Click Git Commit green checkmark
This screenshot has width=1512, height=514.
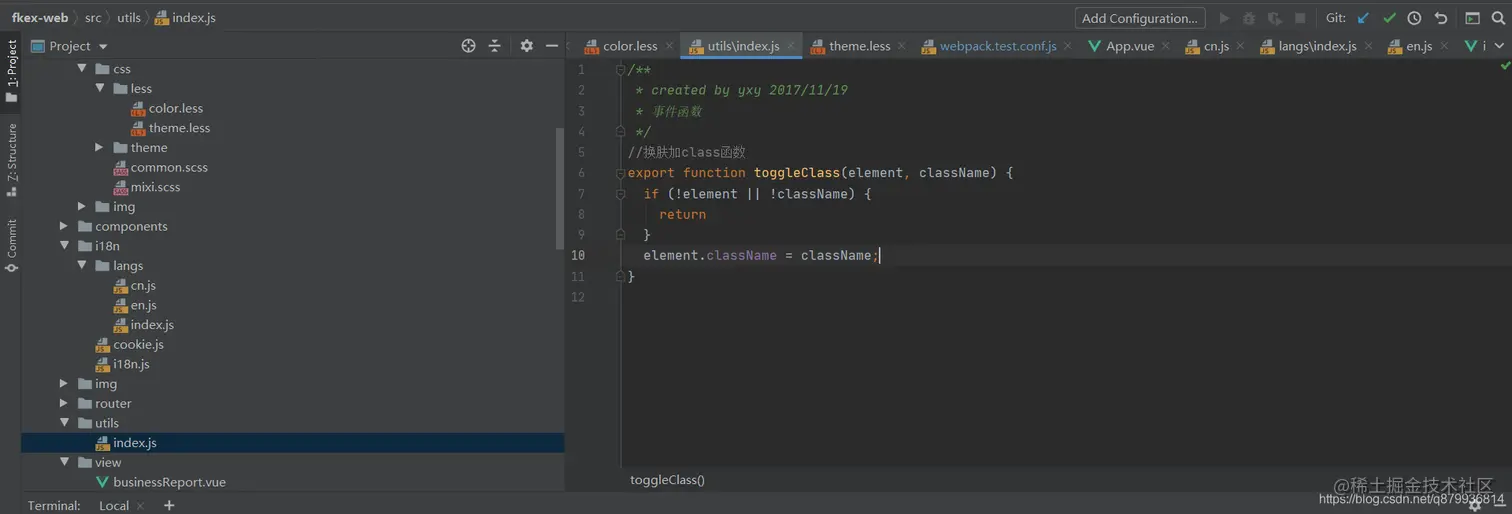(x=1389, y=18)
